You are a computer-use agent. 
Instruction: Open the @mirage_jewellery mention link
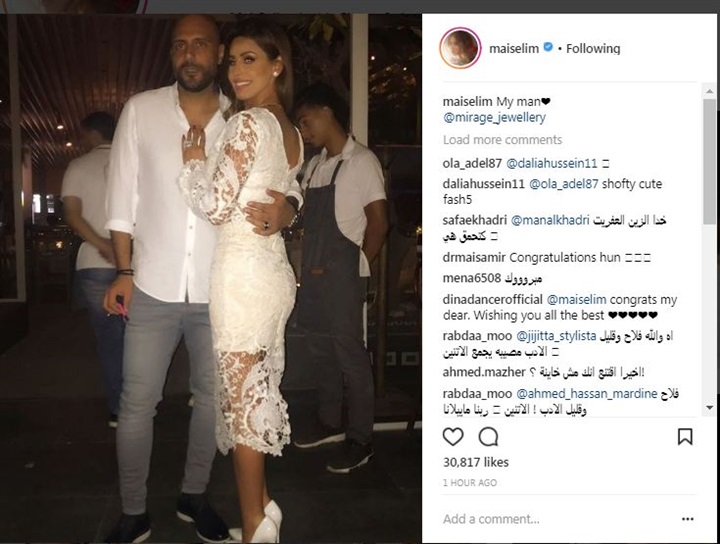coord(494,118)
